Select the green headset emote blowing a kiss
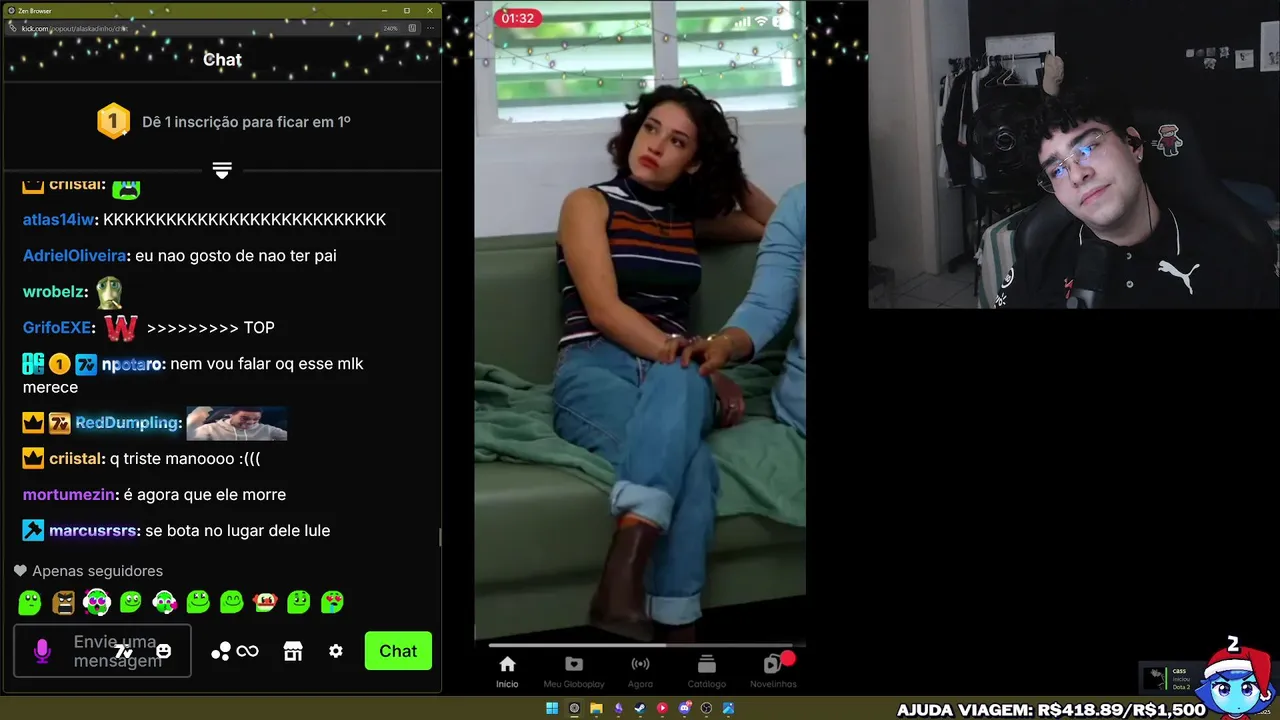Image resolution: width=1280 pixels, height=720 pixels. point(164,602)
